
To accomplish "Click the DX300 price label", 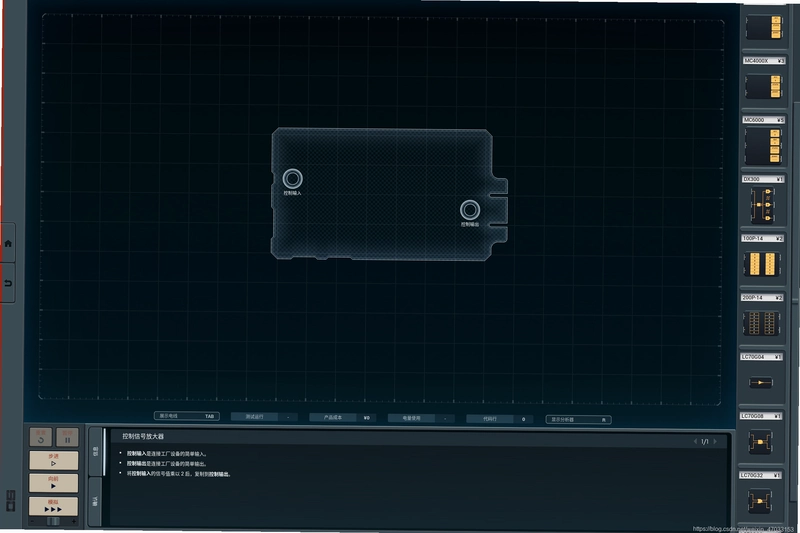I will point(763,179).
